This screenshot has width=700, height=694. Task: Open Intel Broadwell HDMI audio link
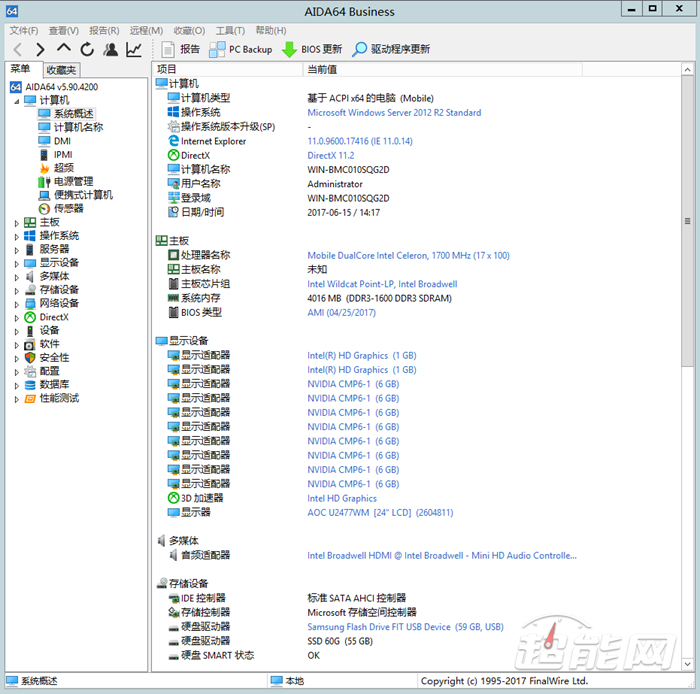442,555
